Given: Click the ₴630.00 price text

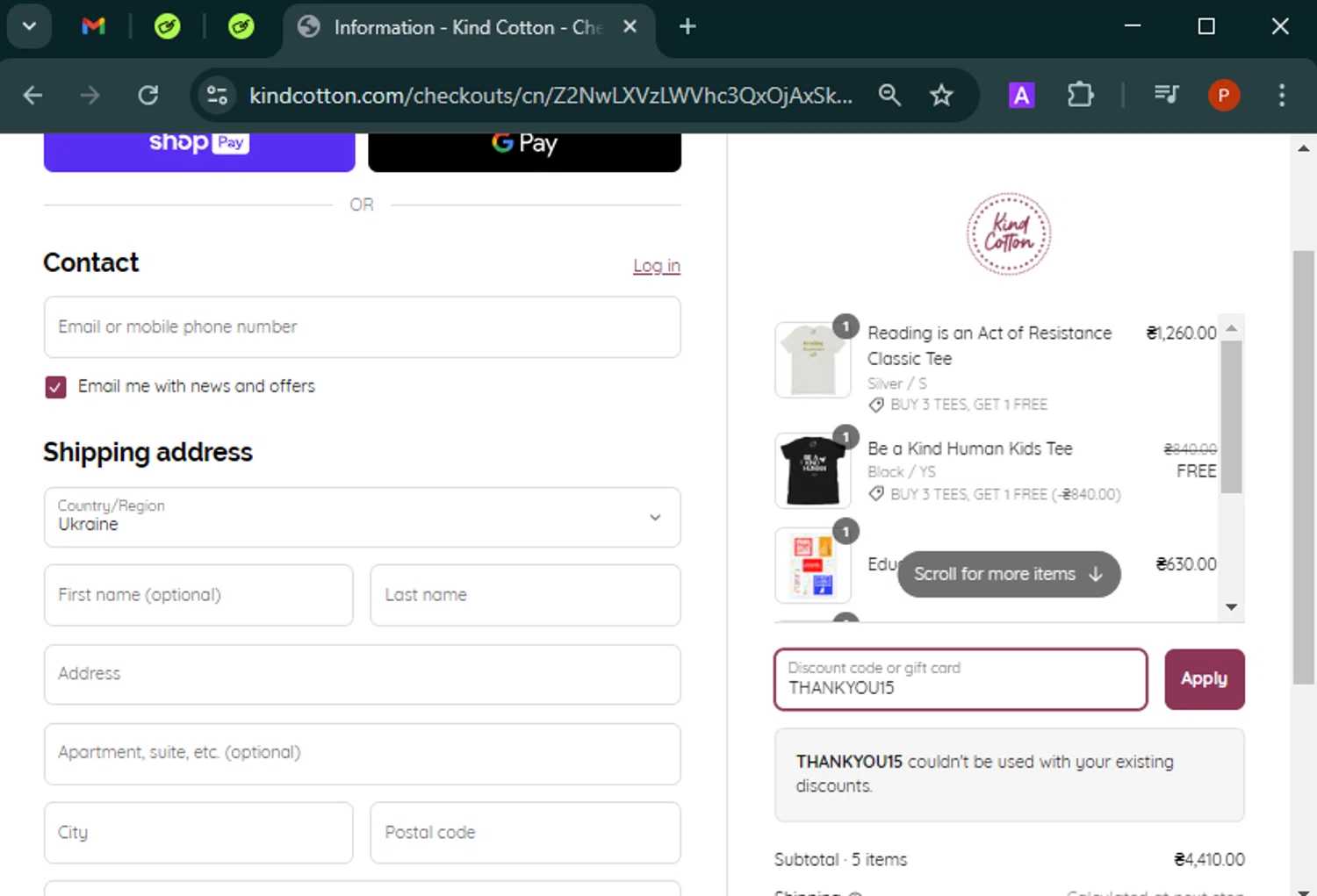Looking at the screenshot, I should coord(1186,564).
